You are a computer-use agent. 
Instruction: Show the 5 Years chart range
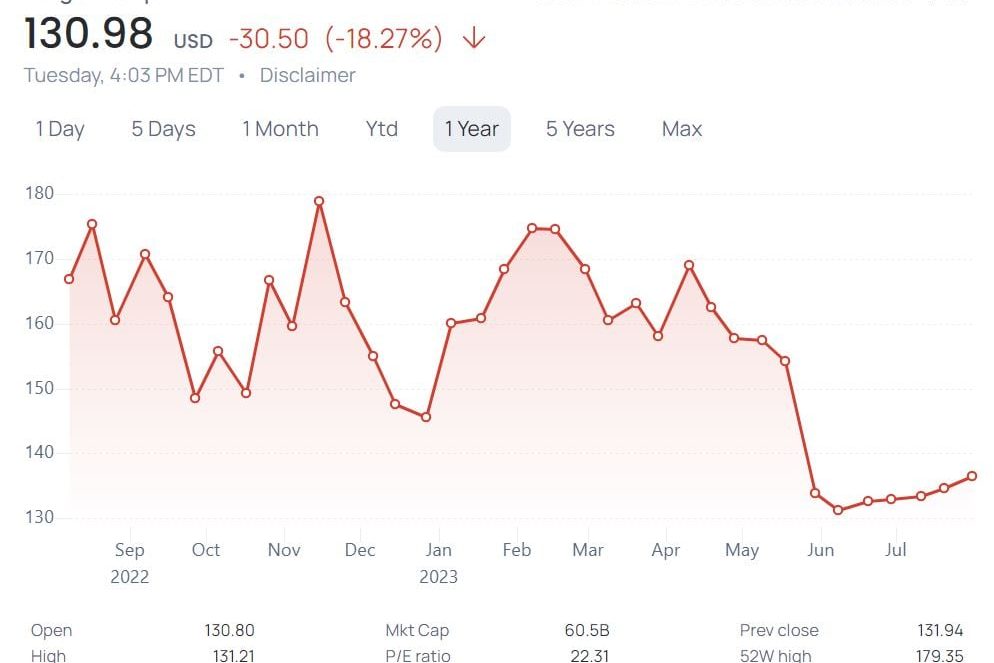click(580, 129)
